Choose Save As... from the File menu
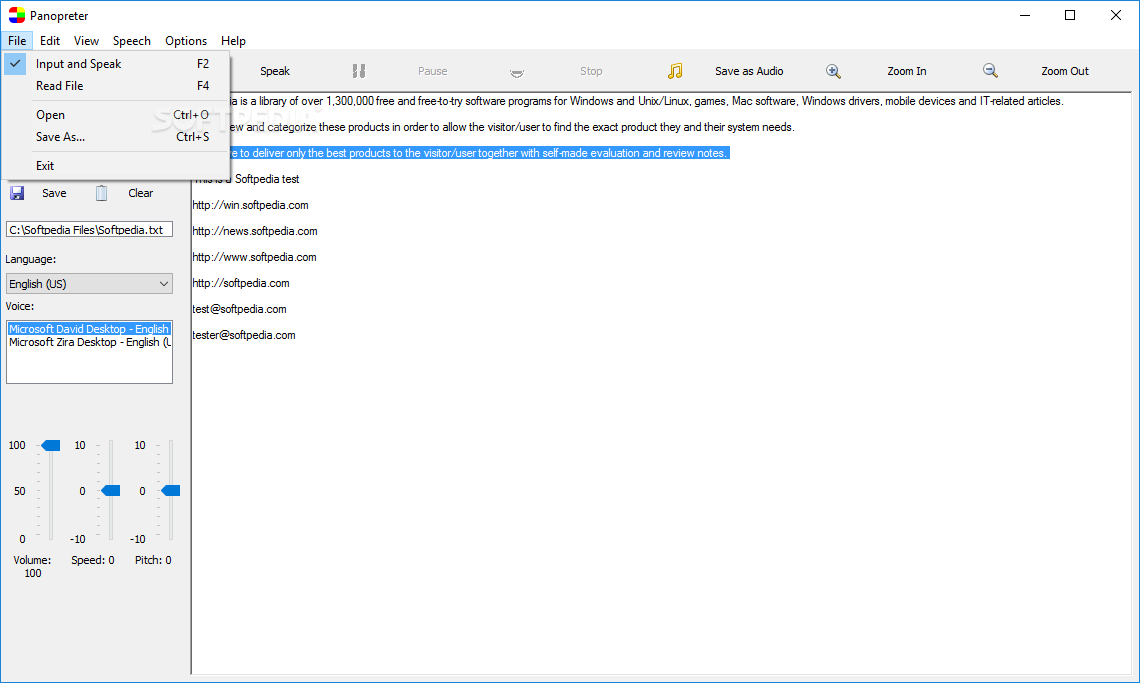Screen dimensions: 1140x683 116,137
